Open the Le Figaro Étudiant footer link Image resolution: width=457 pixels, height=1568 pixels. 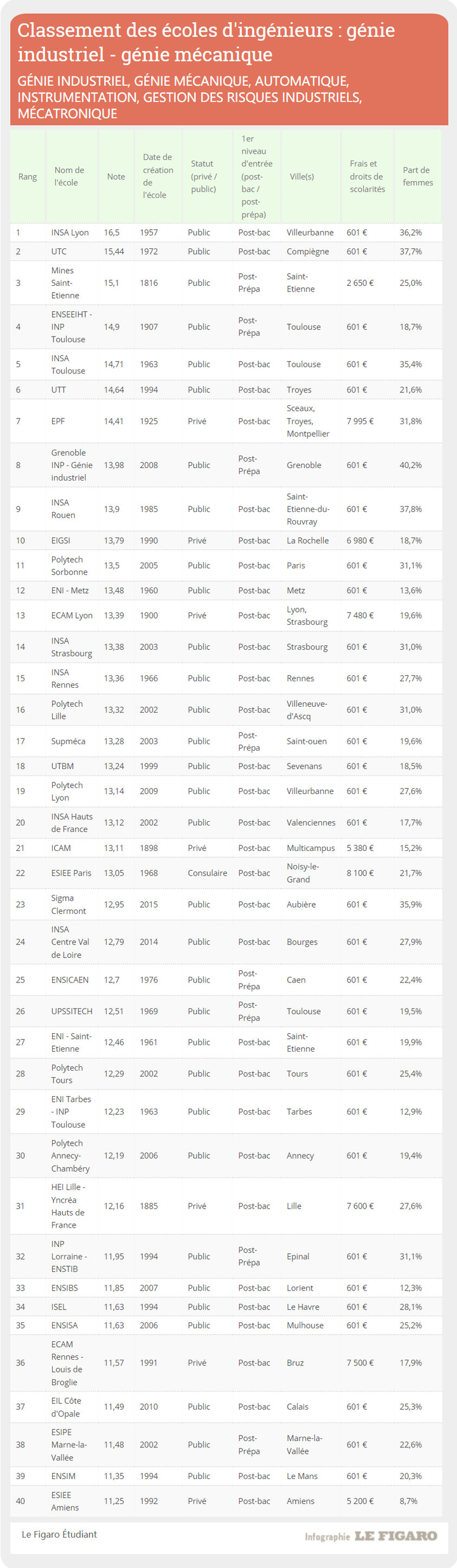tap(59, 1534)
